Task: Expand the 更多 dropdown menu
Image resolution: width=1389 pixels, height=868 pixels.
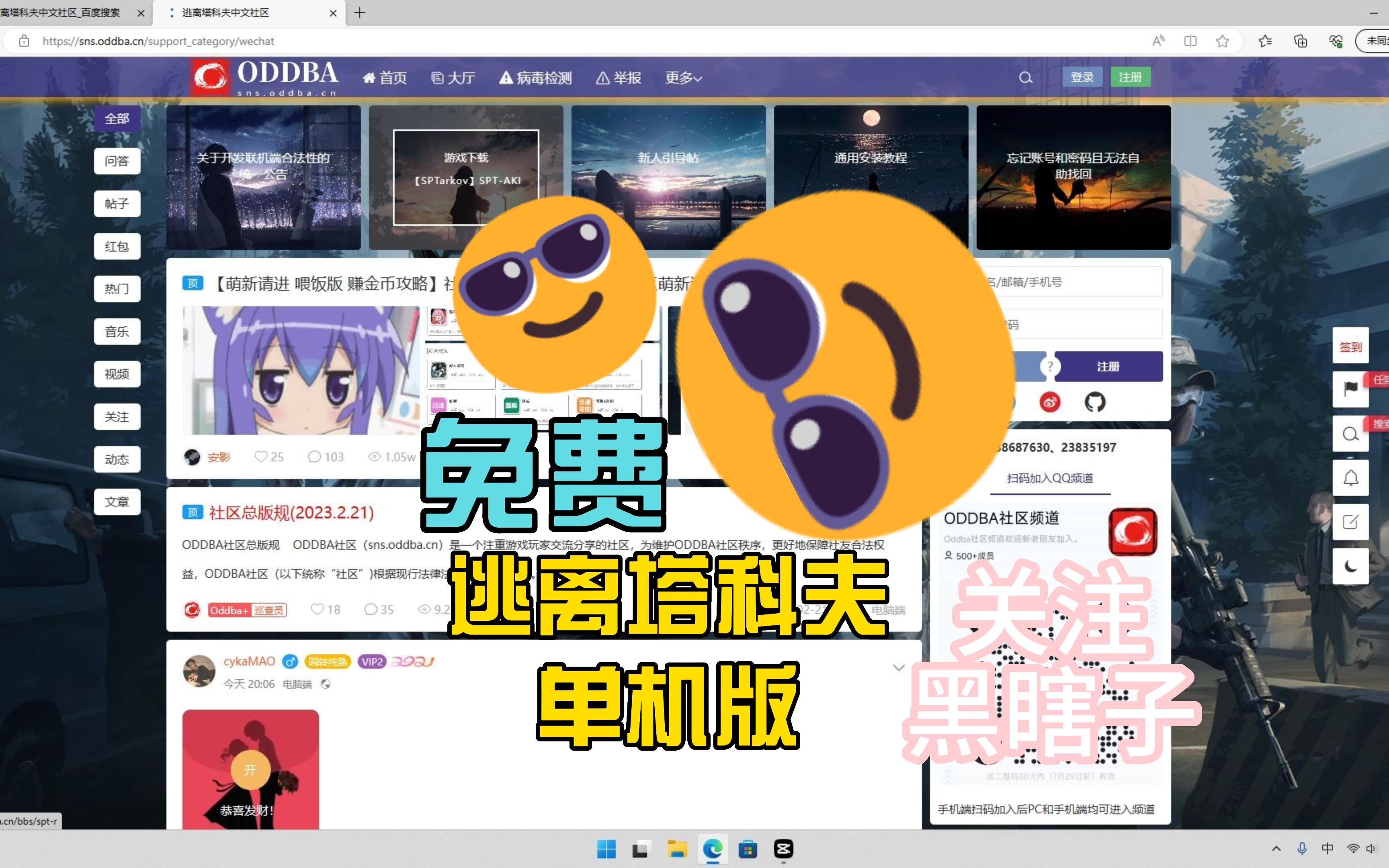Action: pos(683,78)
